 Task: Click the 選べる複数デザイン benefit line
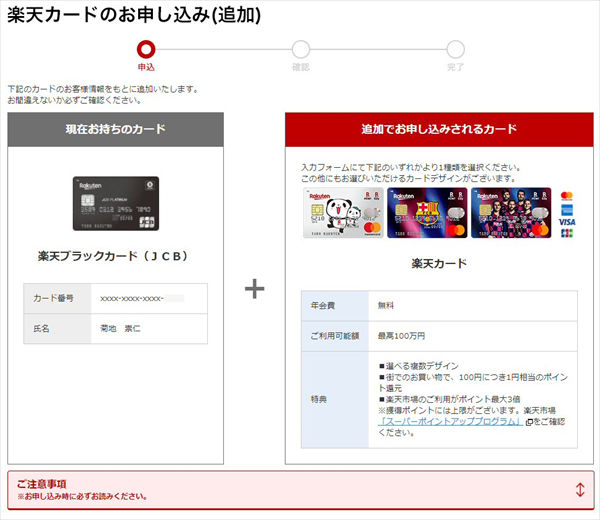coord(418,366)
